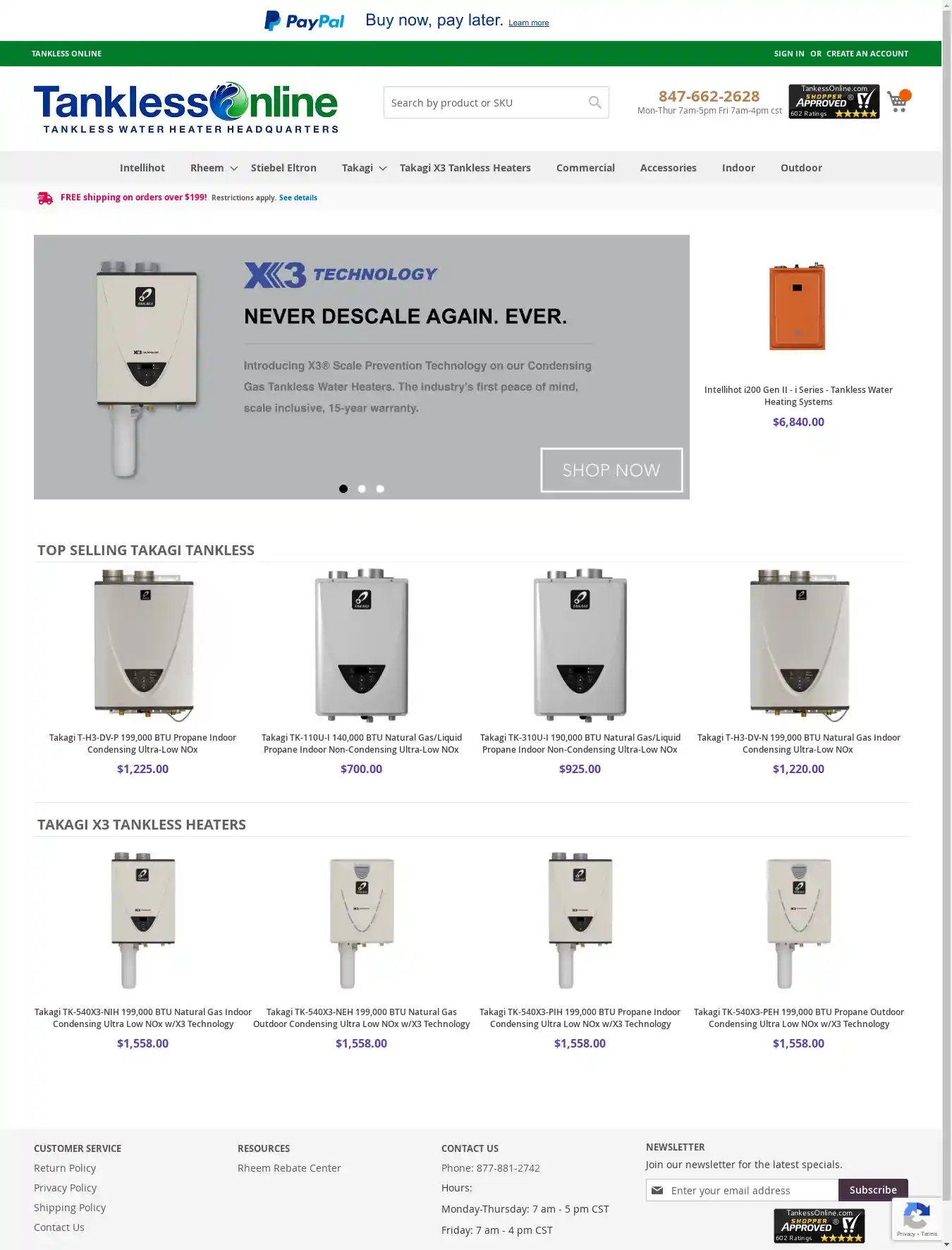Click the Shopper Approved badge in header

(834, 102)
